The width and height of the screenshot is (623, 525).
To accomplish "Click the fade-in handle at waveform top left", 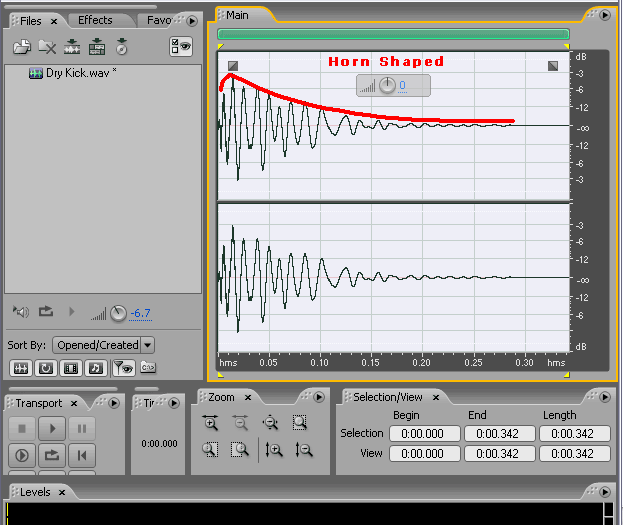I will pos(233,66).
